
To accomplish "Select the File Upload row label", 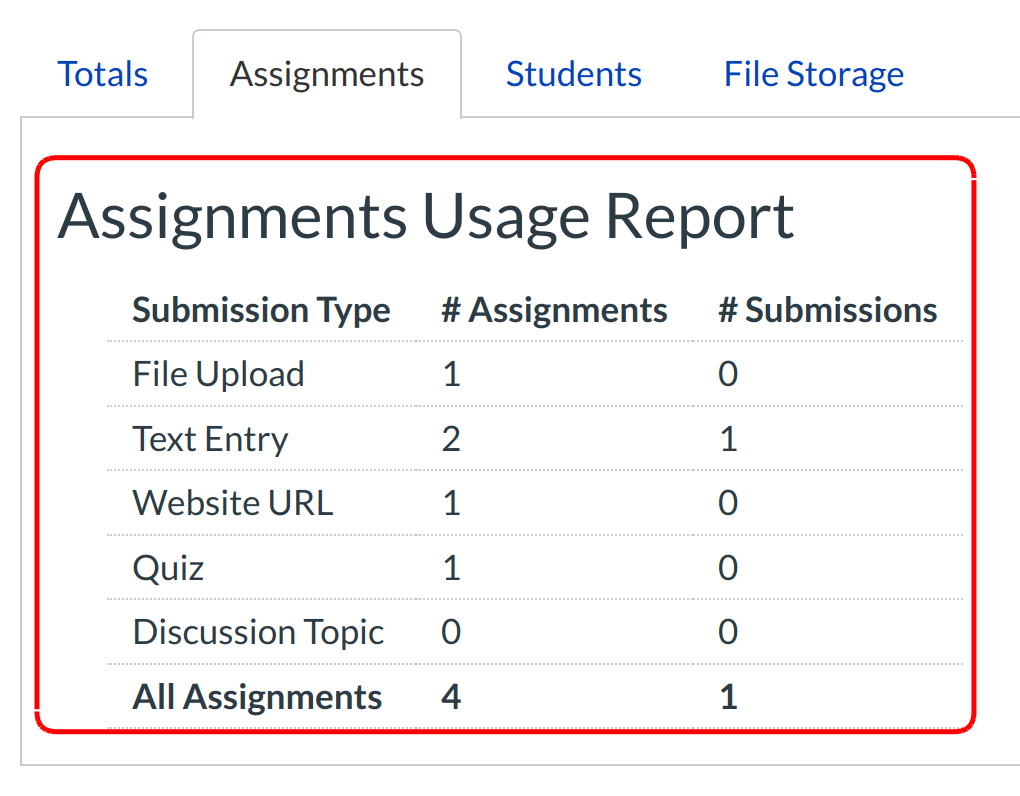I will tap(218, 374).
